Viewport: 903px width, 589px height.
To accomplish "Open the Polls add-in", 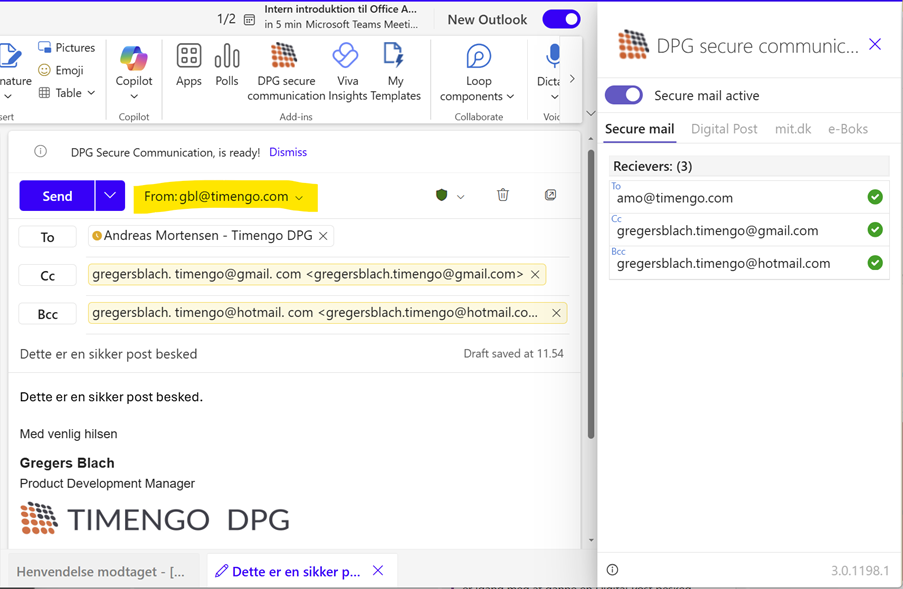I will pos(227,66).
